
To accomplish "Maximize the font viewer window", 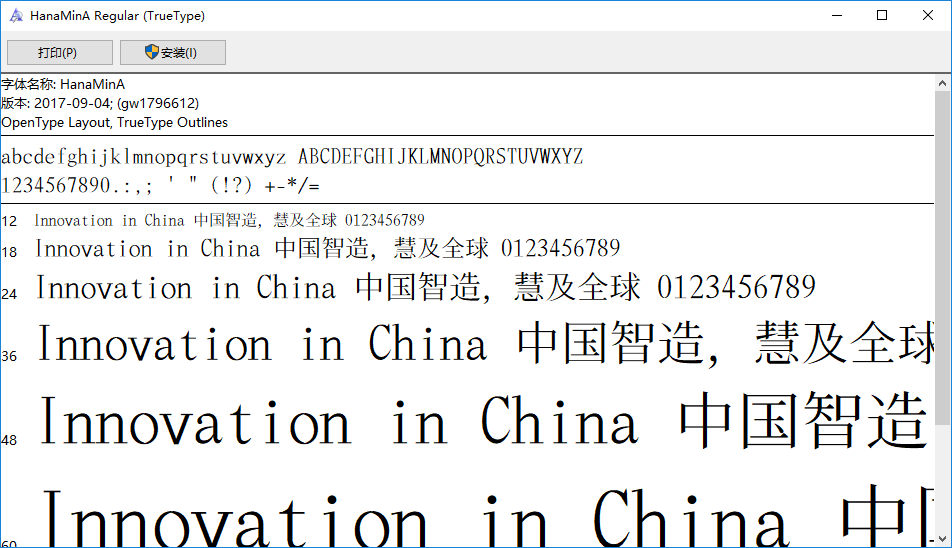I will pyautogui.click(x=882, y=16).
